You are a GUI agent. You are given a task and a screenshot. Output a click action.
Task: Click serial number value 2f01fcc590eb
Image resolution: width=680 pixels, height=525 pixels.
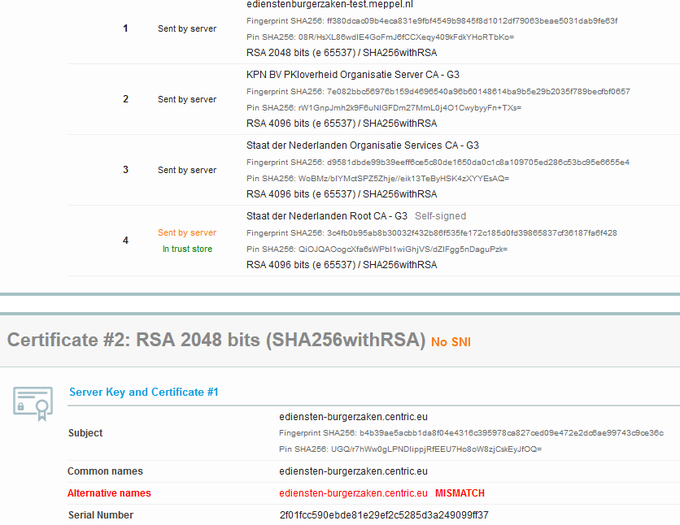[x=384, y=515]
